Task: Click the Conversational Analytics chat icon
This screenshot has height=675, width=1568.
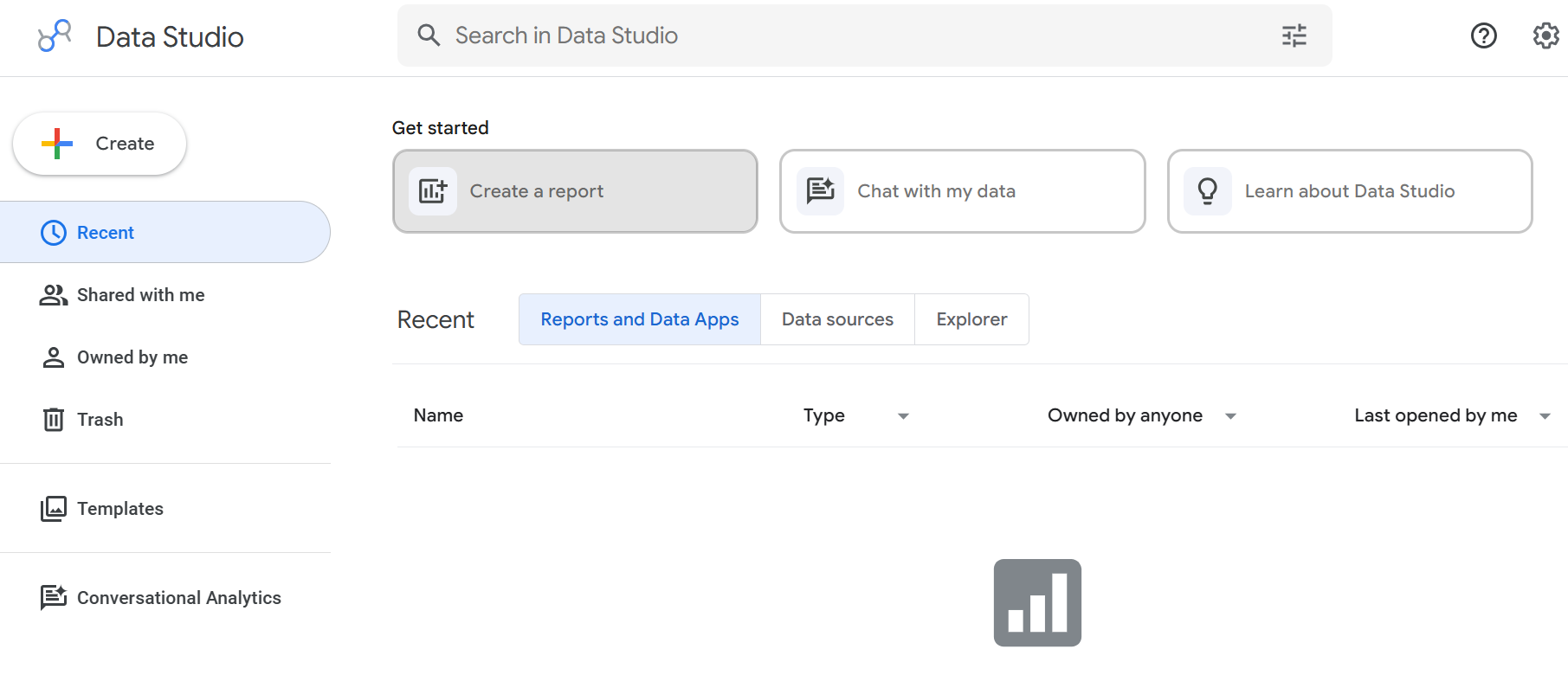Action: point(54,598)
